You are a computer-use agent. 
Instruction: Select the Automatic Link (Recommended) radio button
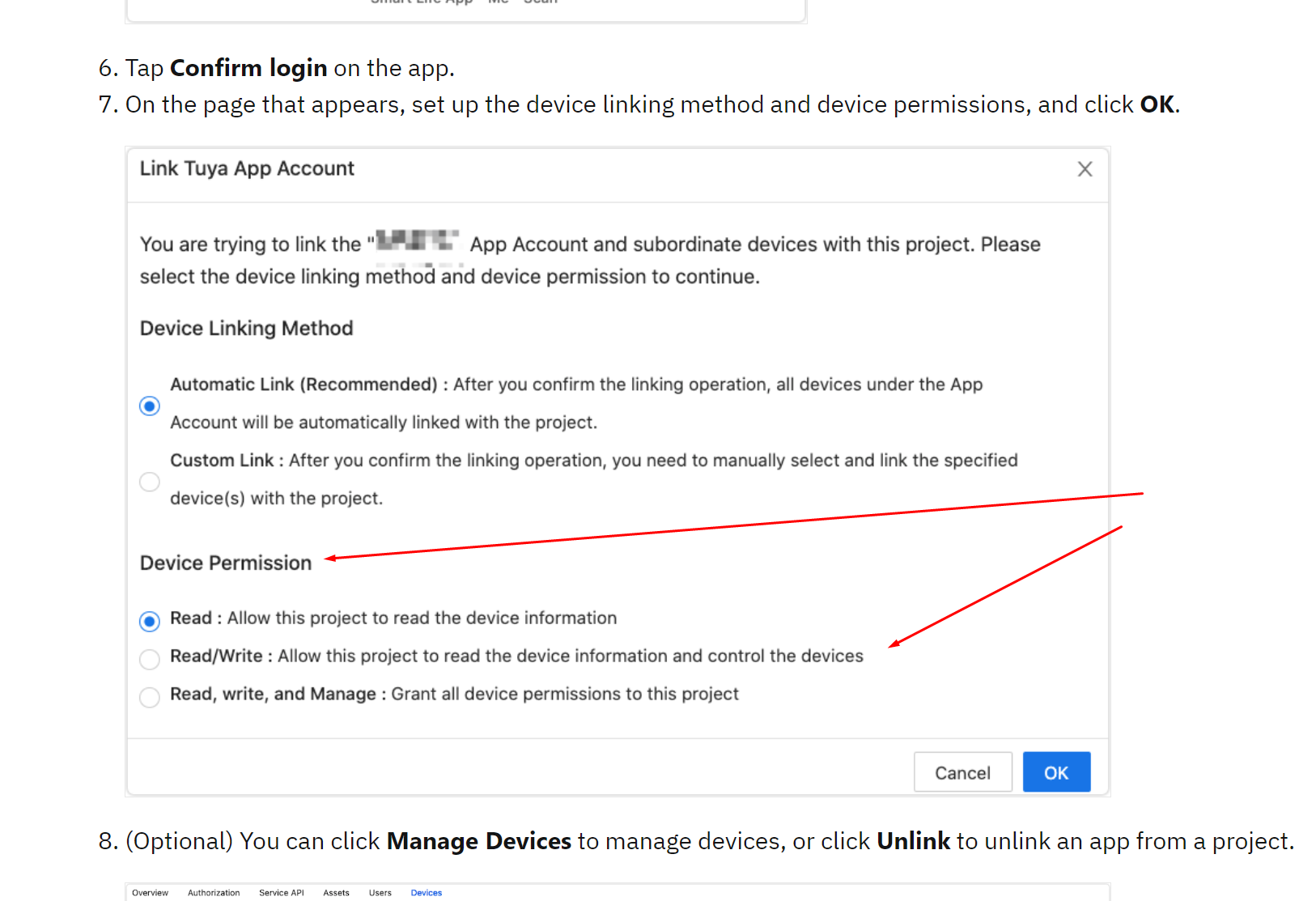[x=150, y=406]
